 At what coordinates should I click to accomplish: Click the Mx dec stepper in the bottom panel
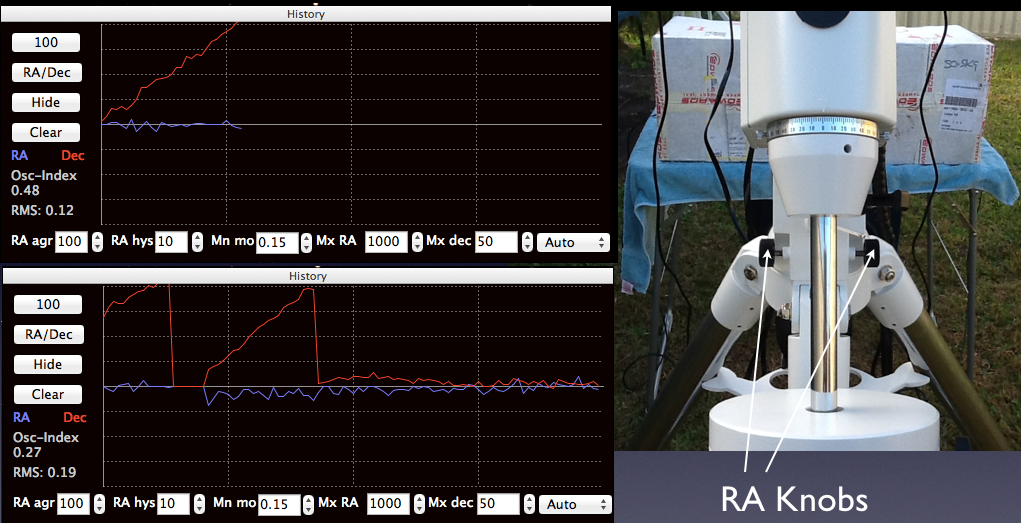tap(528, 504)
